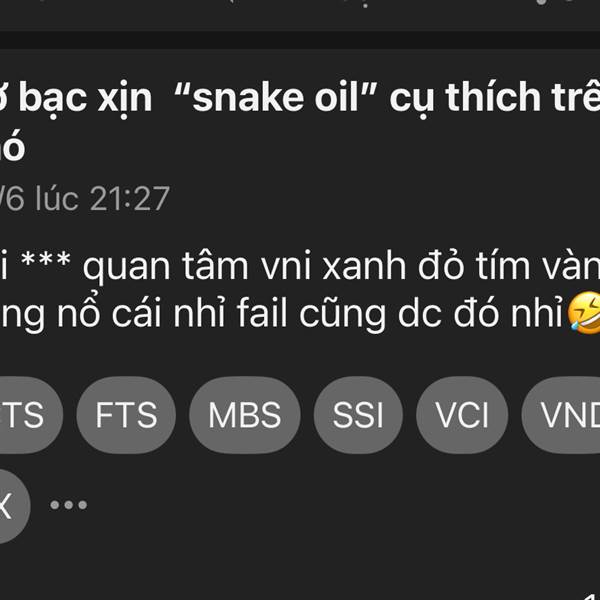Tap the partially visible VND tag
Viewport: 600px width, 600px height.
tap(561, 415)
